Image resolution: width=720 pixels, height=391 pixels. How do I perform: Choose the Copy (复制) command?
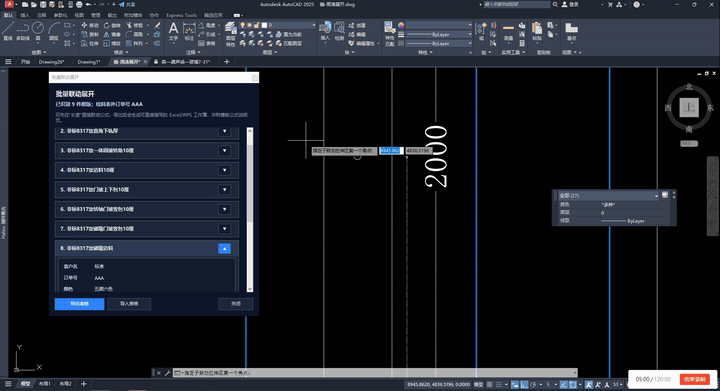coord(90,34)
